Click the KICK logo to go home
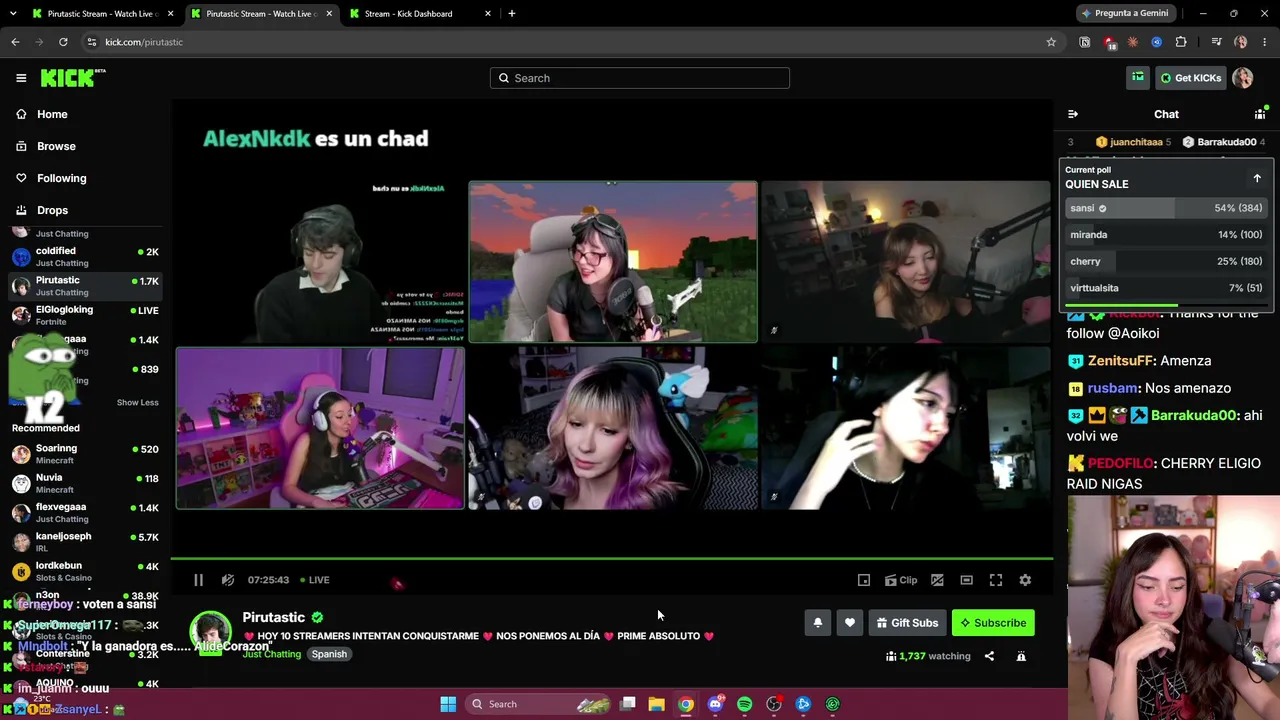The image size is (1280, 720). tap(73, 78)
